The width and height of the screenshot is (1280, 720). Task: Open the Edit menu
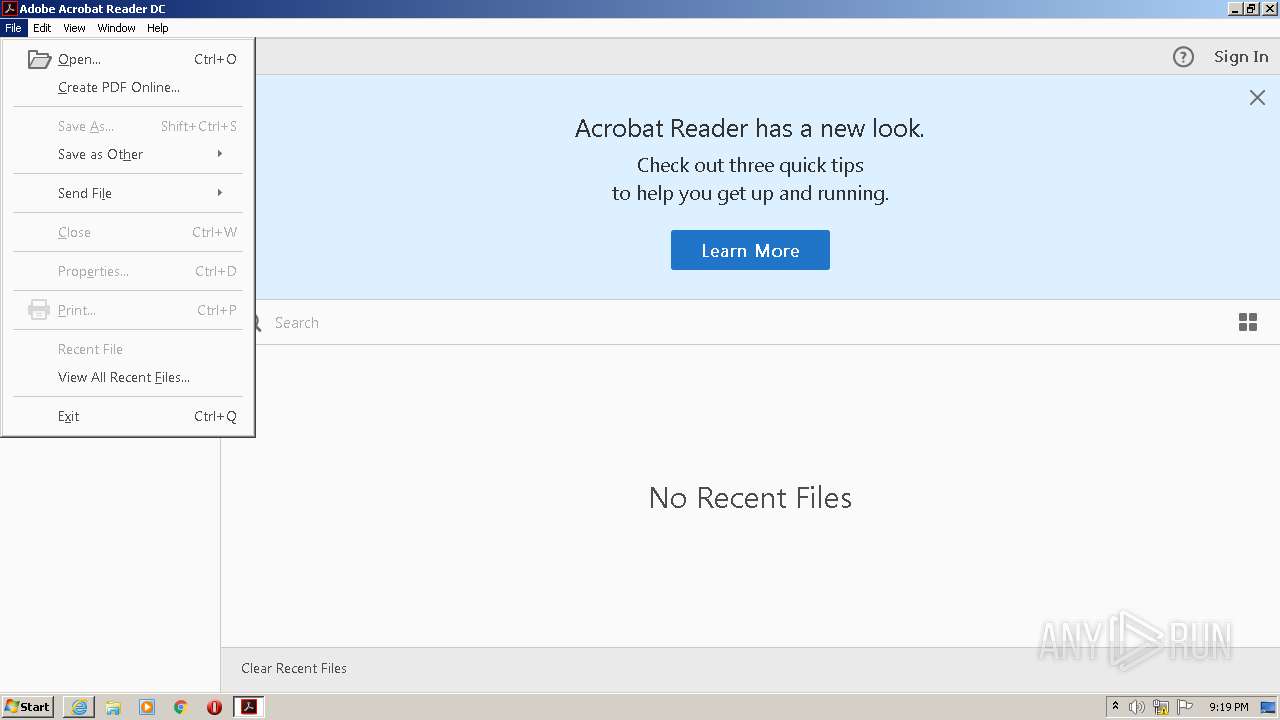click(x=42, y=28)
